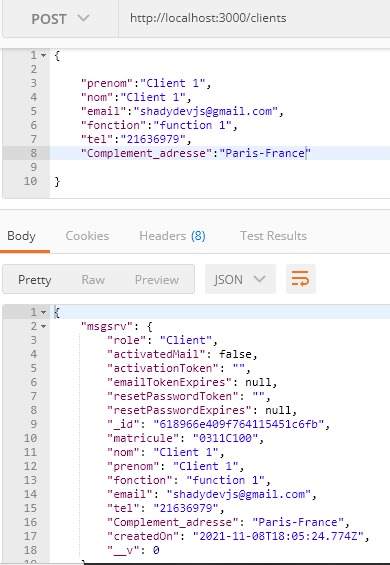Click response "fonction": "function 1" line
The image size is (390, 565).
pyautogui.click(x=189, y=481)
